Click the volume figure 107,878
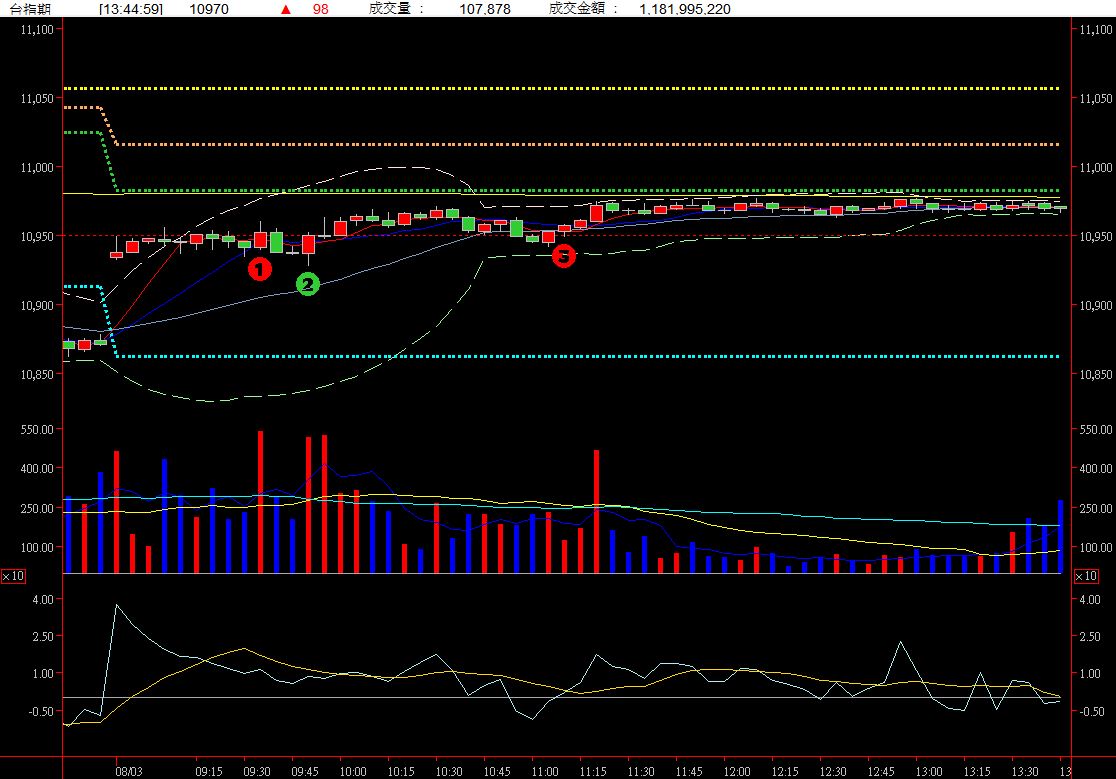The image size is (1116, 779). coord(485,9)
